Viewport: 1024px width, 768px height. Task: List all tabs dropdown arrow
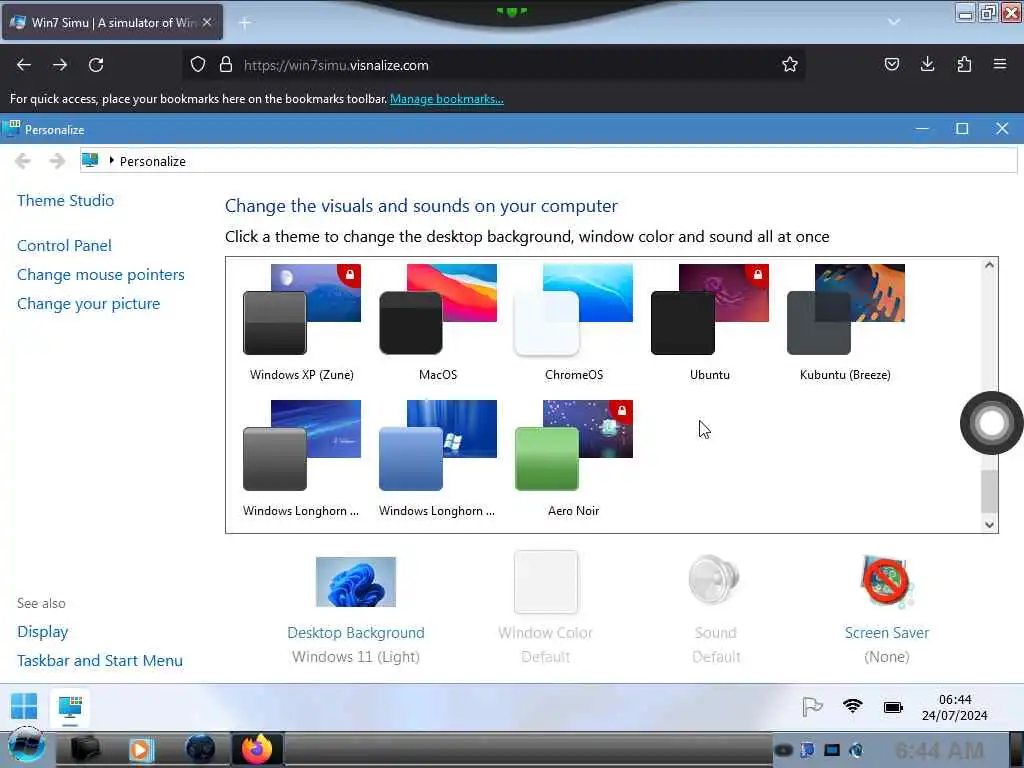pos(894,22)
